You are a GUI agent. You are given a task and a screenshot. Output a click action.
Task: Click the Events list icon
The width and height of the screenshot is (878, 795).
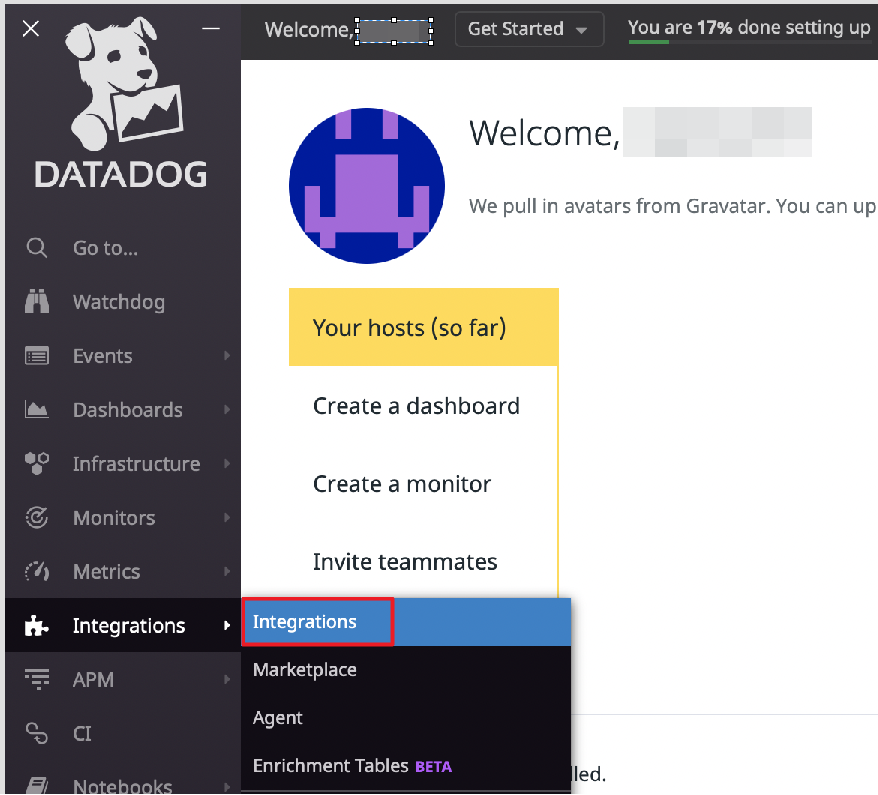point(37,356)
